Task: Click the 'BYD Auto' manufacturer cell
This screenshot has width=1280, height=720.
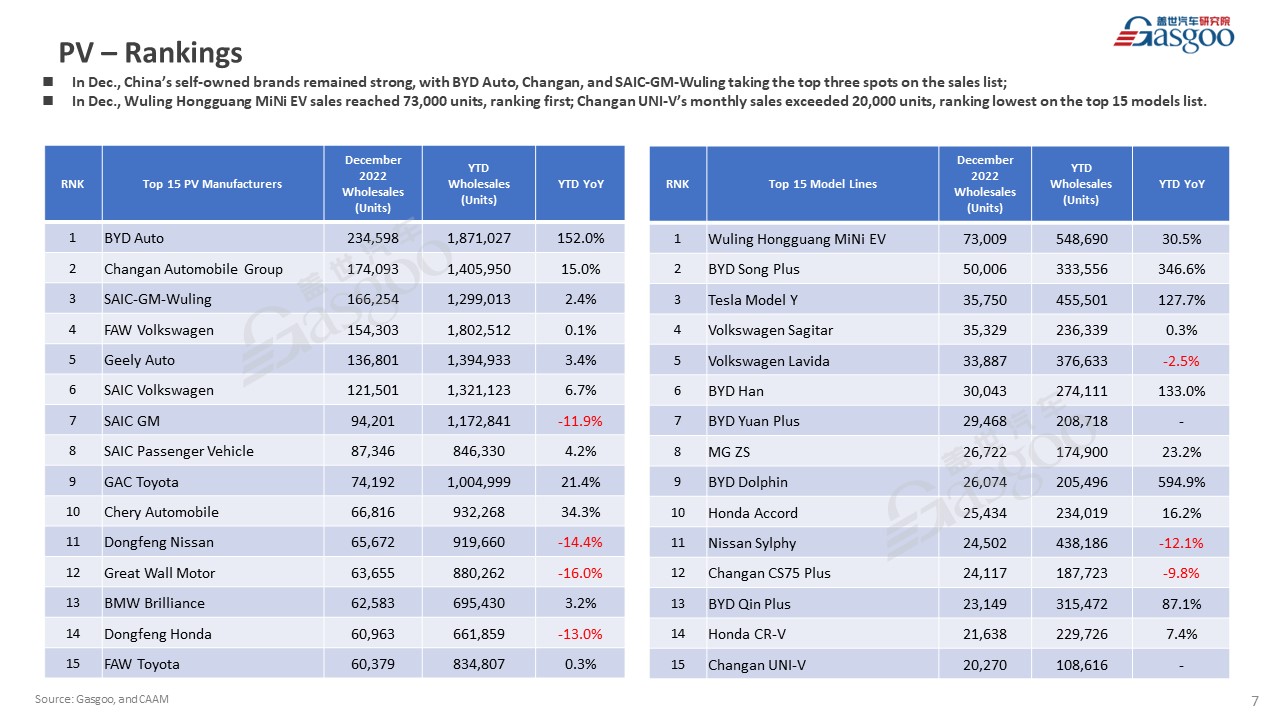Action: coord(212,238)
